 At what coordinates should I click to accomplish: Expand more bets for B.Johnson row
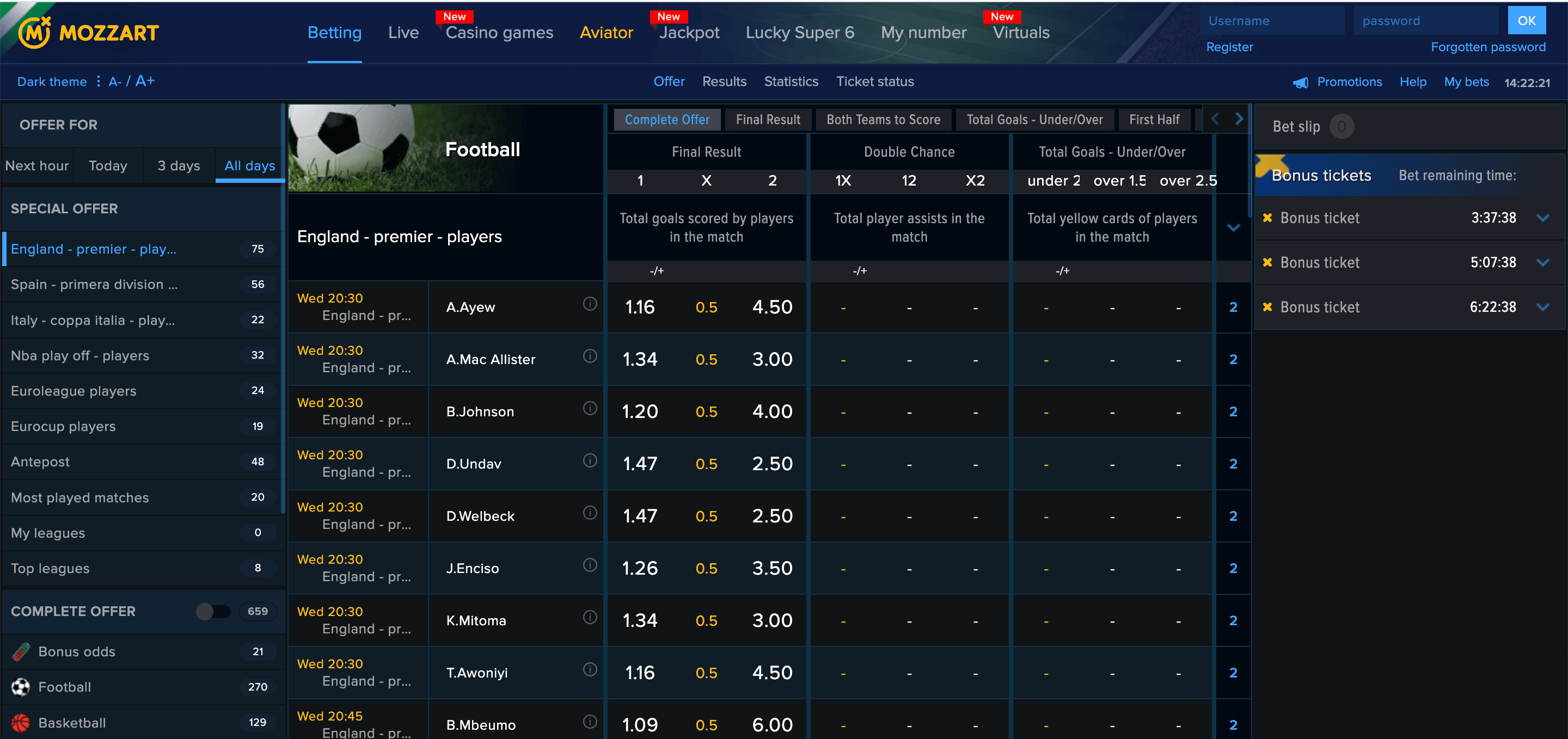pos(1233,412)
